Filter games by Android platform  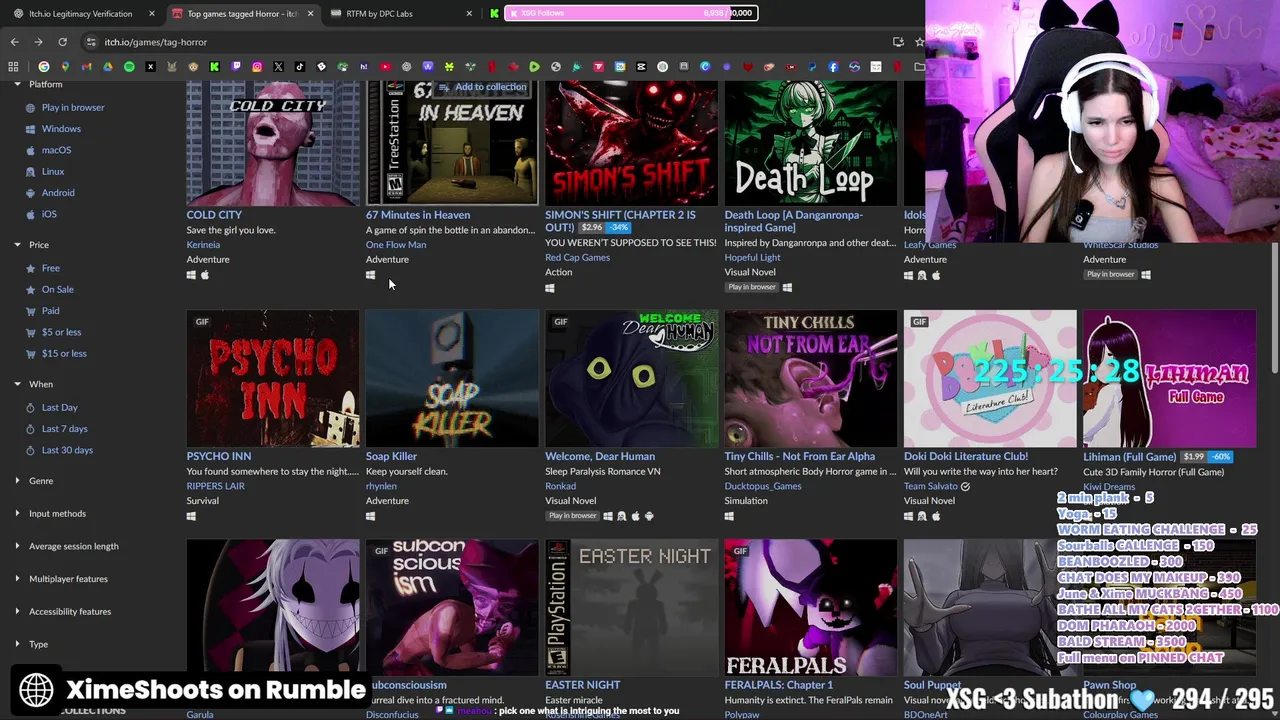[x=51, y=193]
